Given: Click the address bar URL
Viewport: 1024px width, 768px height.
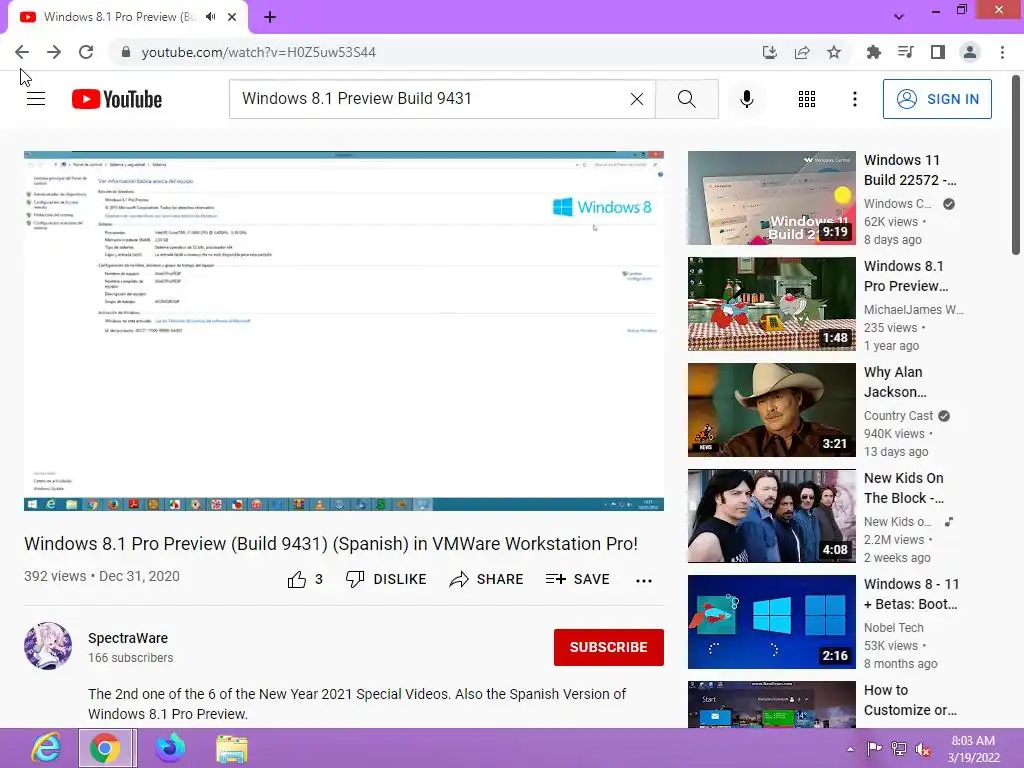Looking at the screenshot, I should (259, 52).
